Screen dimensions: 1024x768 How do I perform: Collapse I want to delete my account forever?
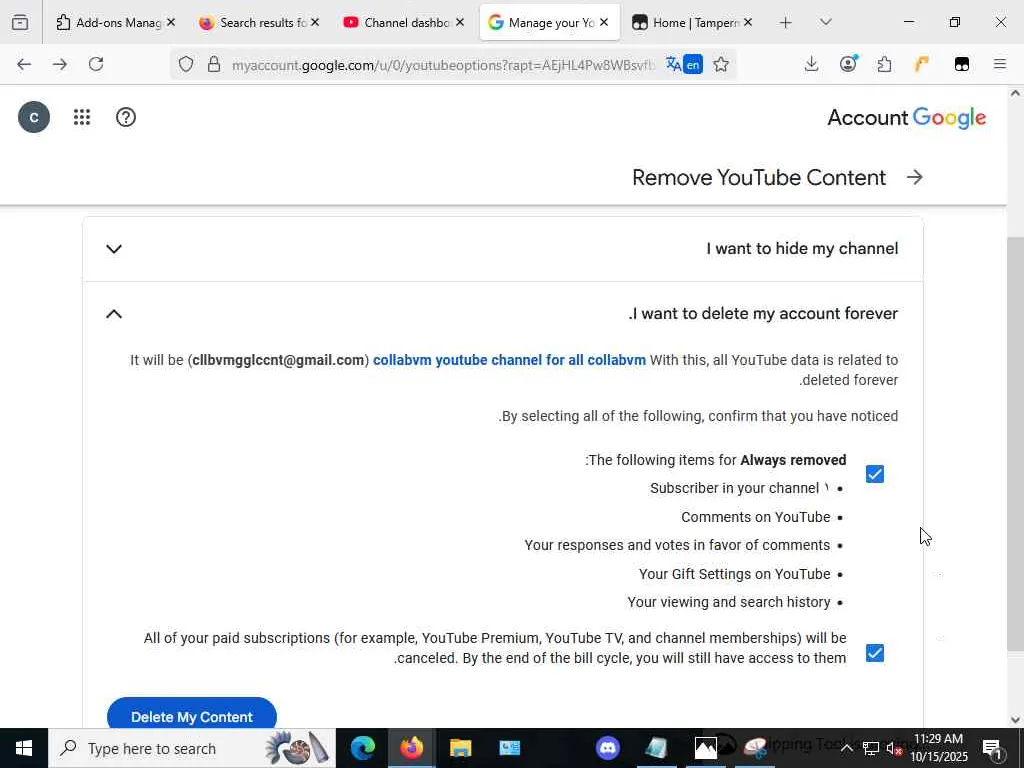coord(114,314)
